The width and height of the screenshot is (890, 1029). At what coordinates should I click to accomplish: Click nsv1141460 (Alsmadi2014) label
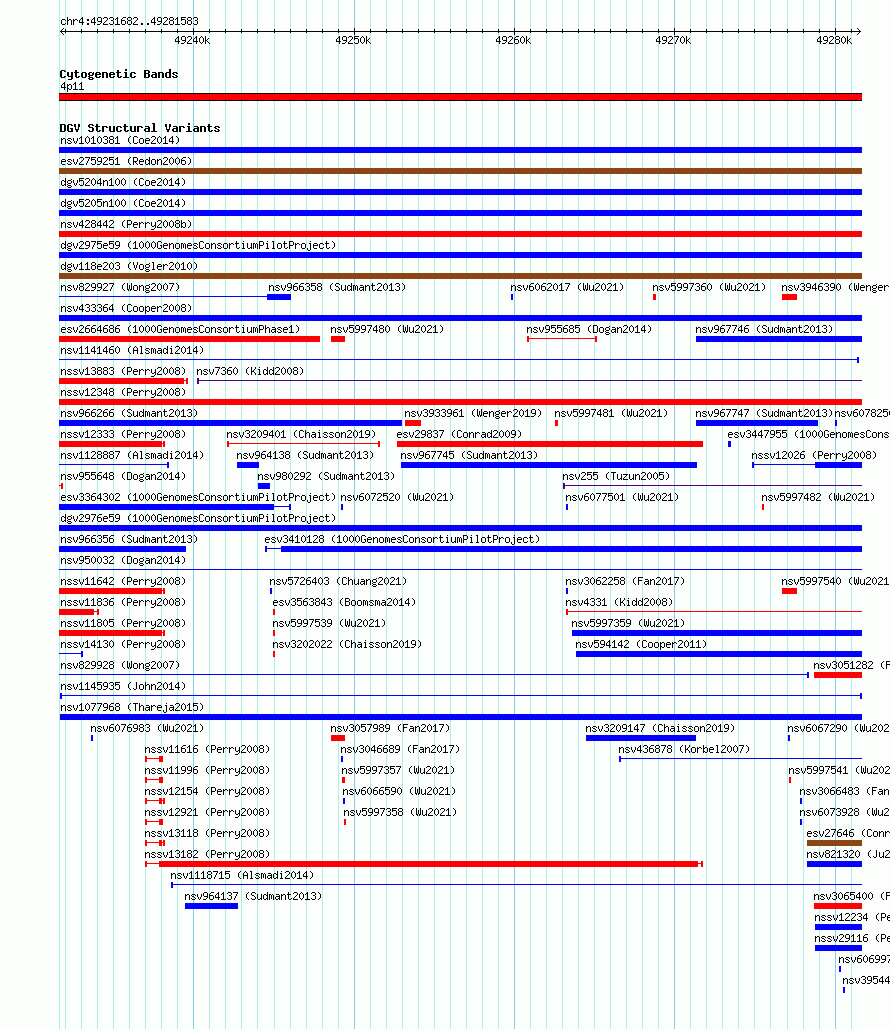point(132,350)
